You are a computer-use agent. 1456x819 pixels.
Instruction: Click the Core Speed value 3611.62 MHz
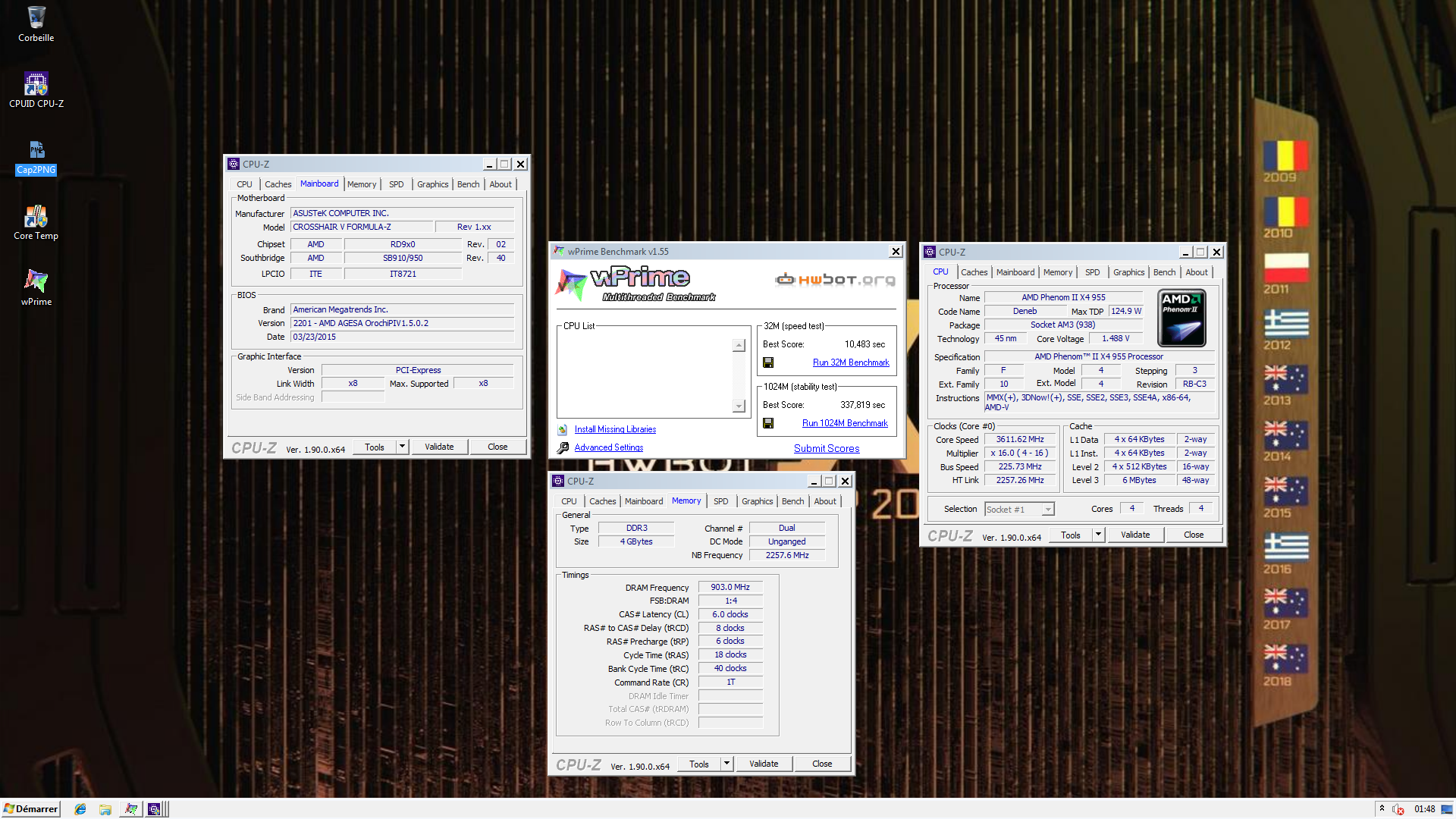(x=1020, y=439)
